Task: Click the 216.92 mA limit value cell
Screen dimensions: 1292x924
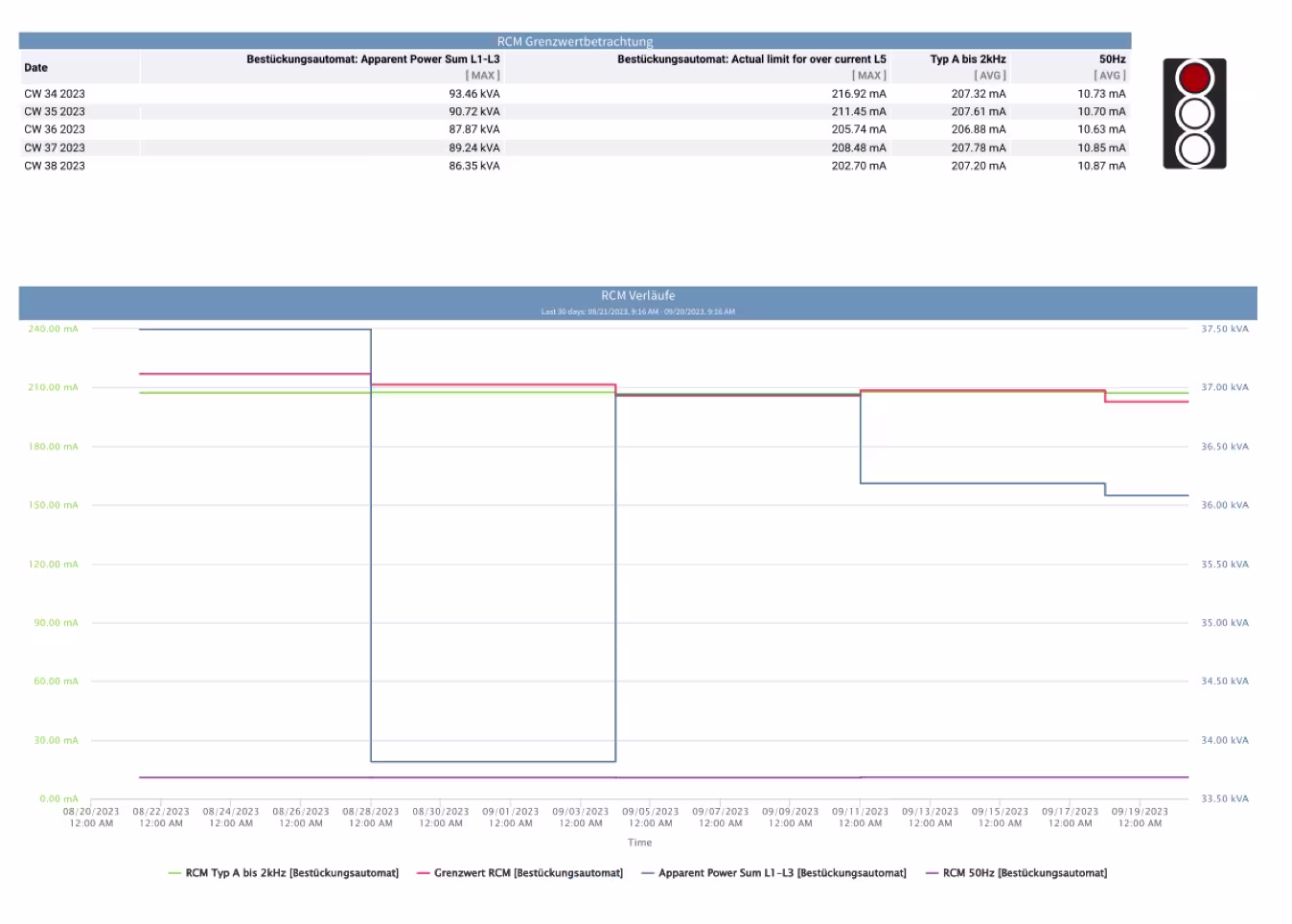Action: 858,94
